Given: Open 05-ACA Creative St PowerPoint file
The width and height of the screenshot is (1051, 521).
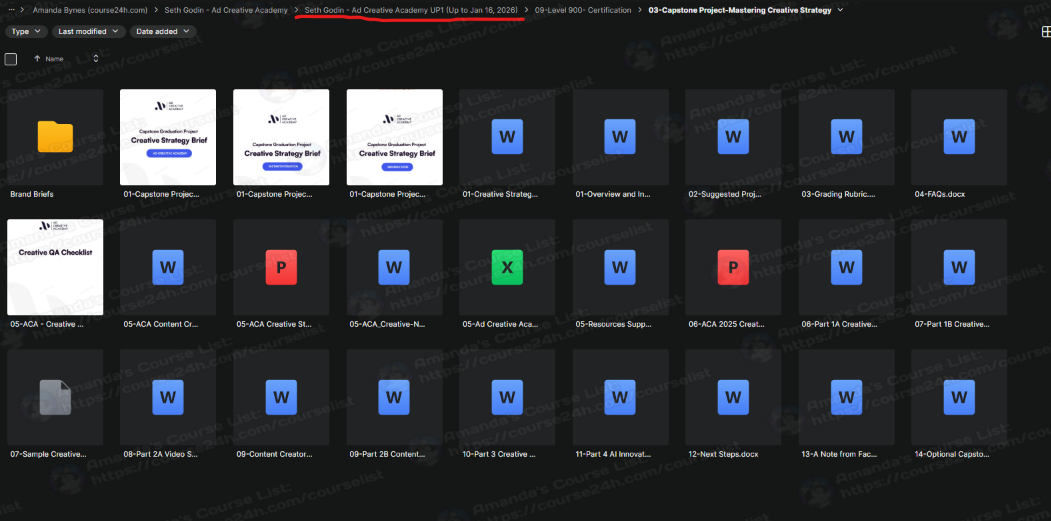Looking at the screenshot, I should (x=281, y=267).
